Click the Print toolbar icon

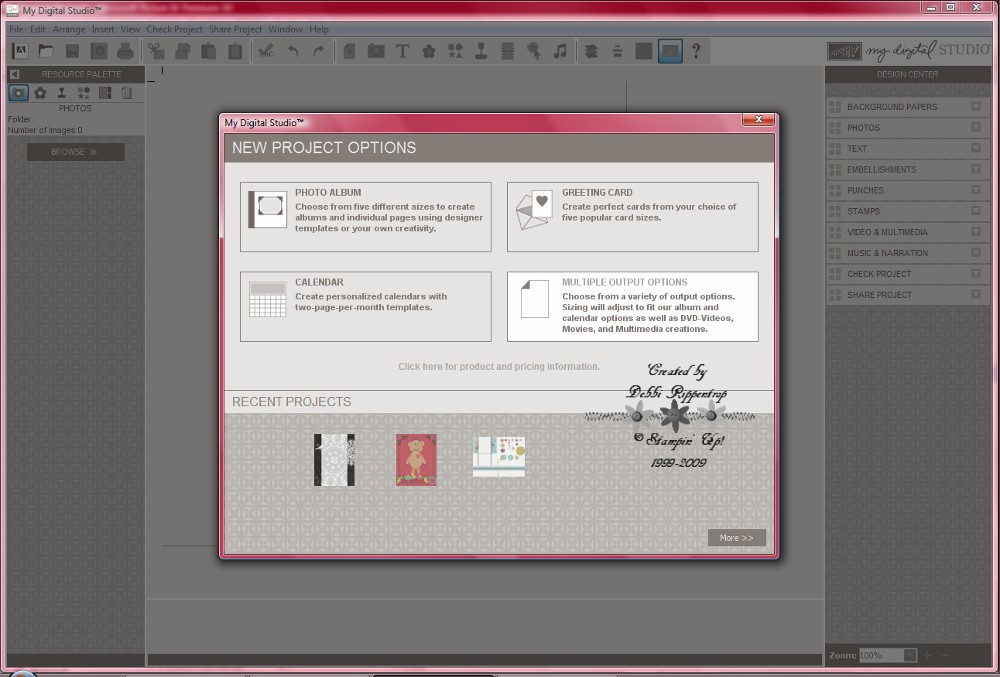click(x=126, y=51)
